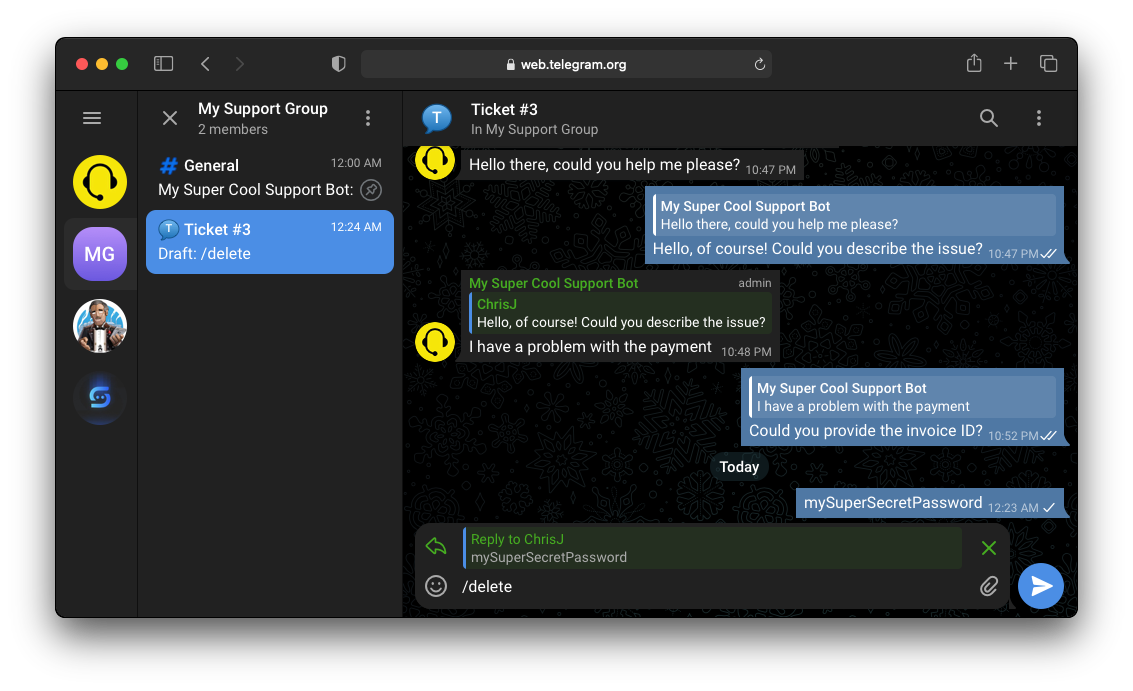
Task: Select the yellow headset support bot chat
Action: tap(100, 182)
